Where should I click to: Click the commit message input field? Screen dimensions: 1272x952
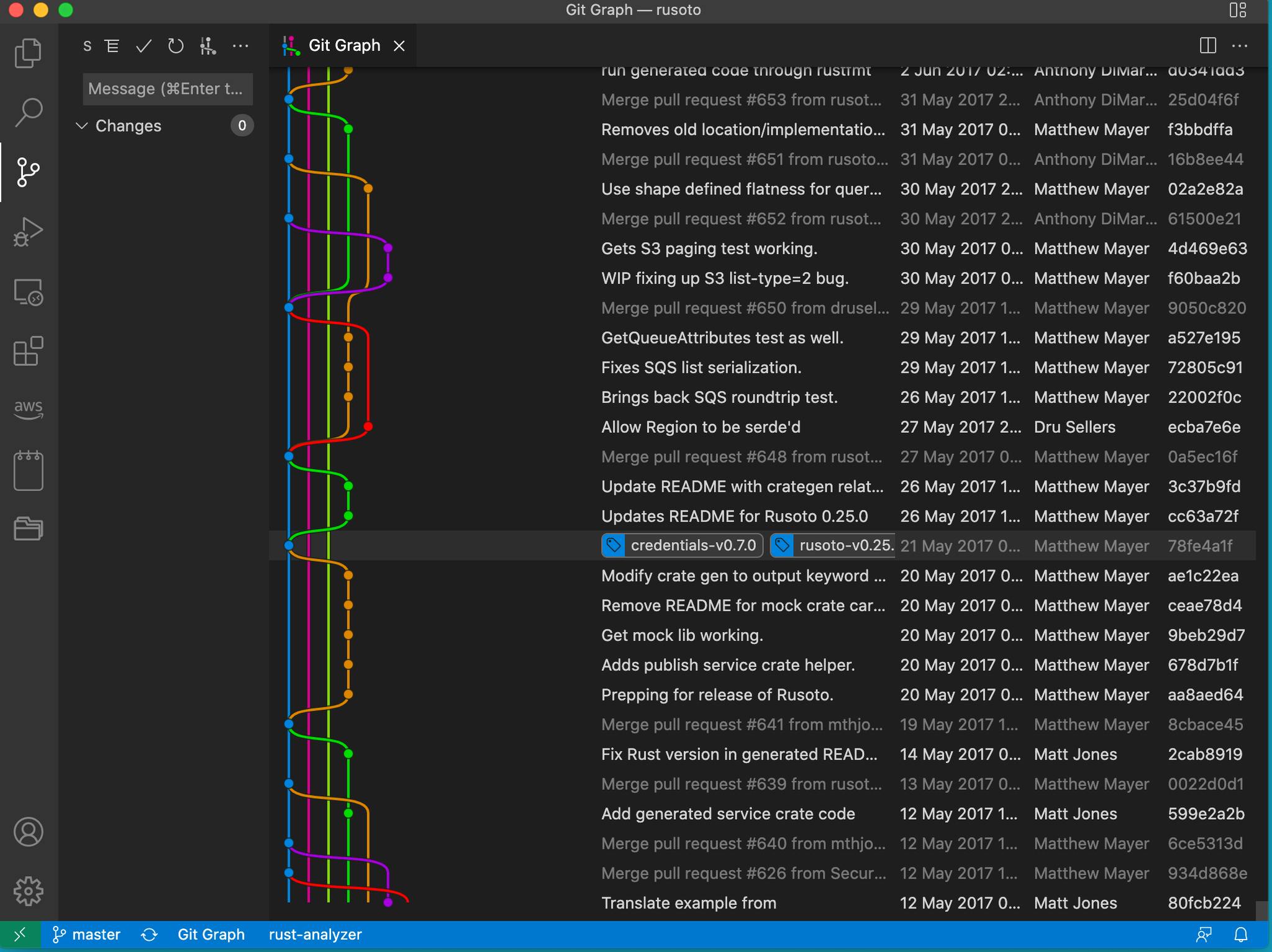point(168,89)
